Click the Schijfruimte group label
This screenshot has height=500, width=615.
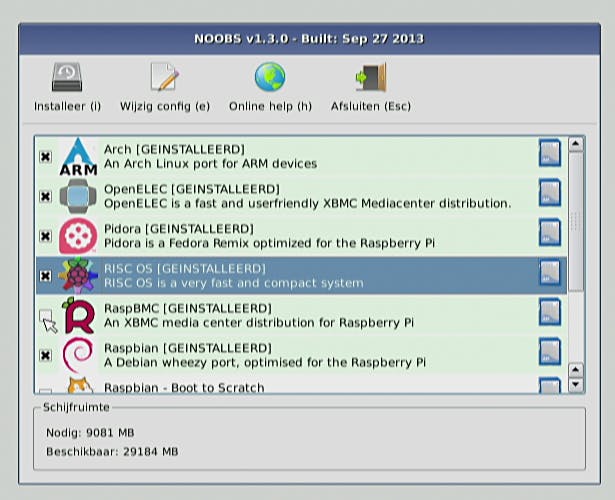(x=76, y=407)
